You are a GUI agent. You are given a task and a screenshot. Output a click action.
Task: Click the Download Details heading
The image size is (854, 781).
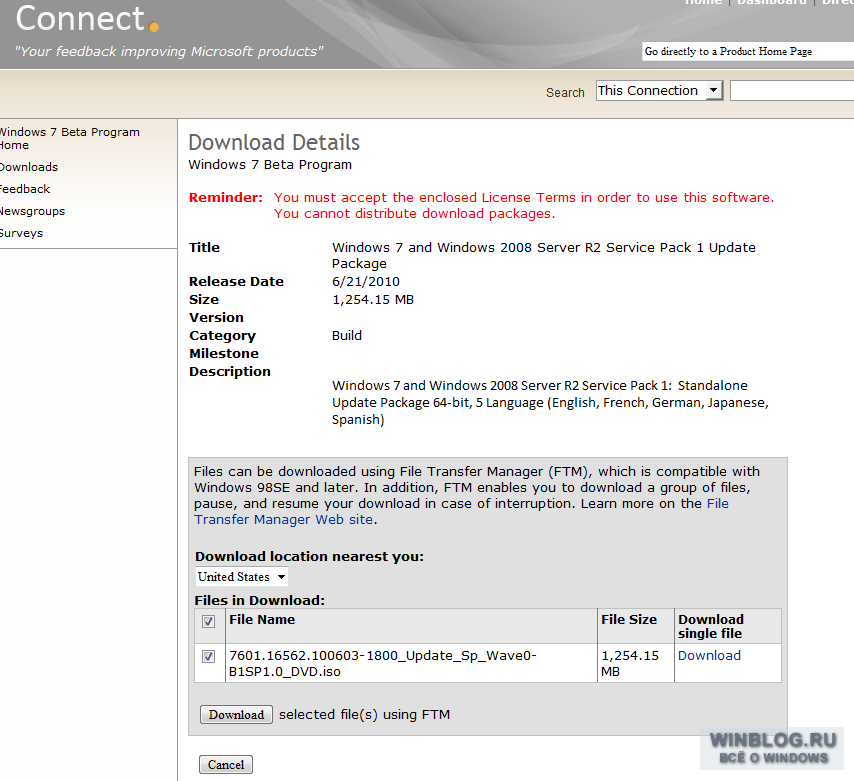coord(274,143)
